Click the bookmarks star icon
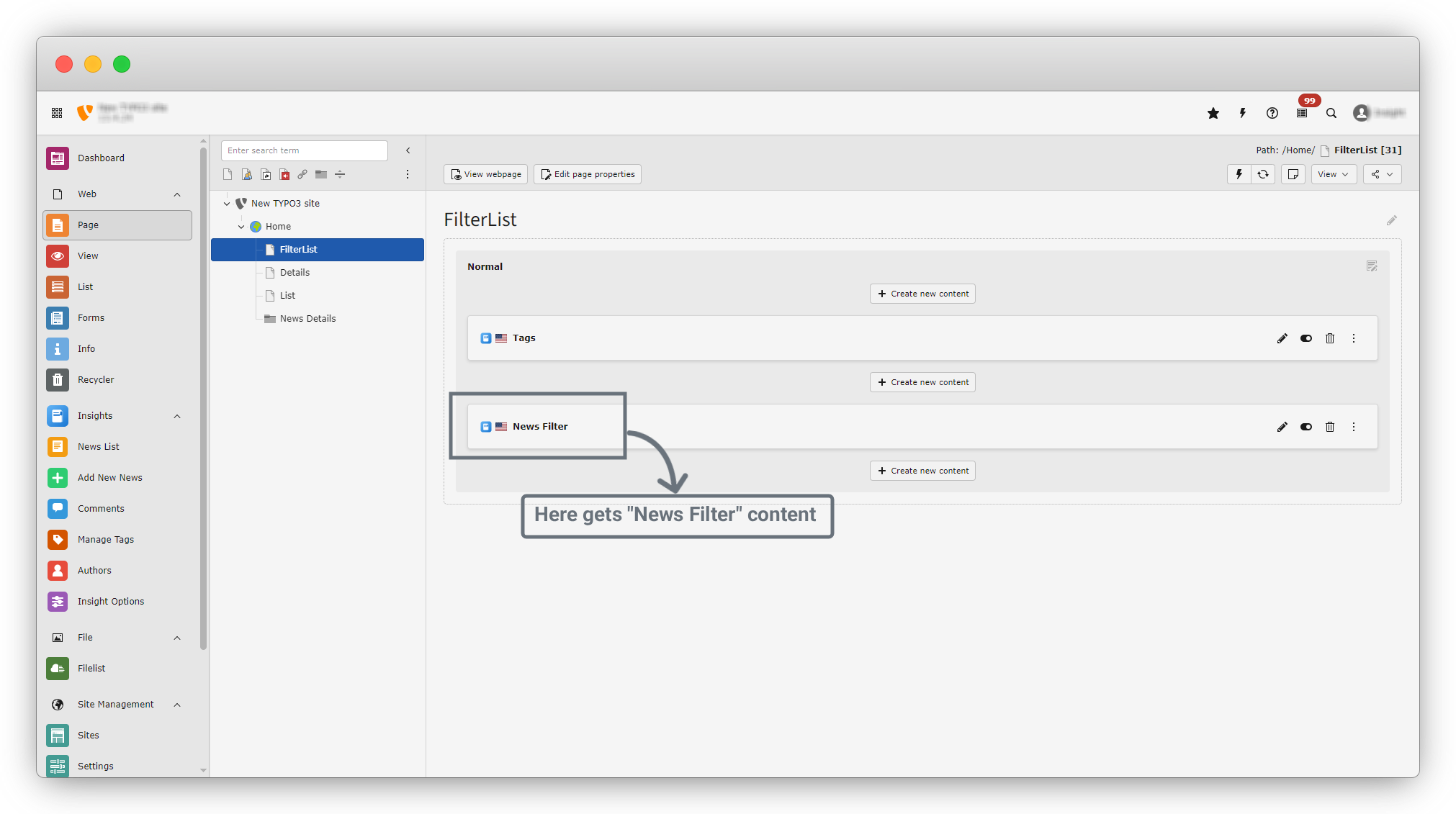This screenshot has width=1456, height=814. [1213, 113]
